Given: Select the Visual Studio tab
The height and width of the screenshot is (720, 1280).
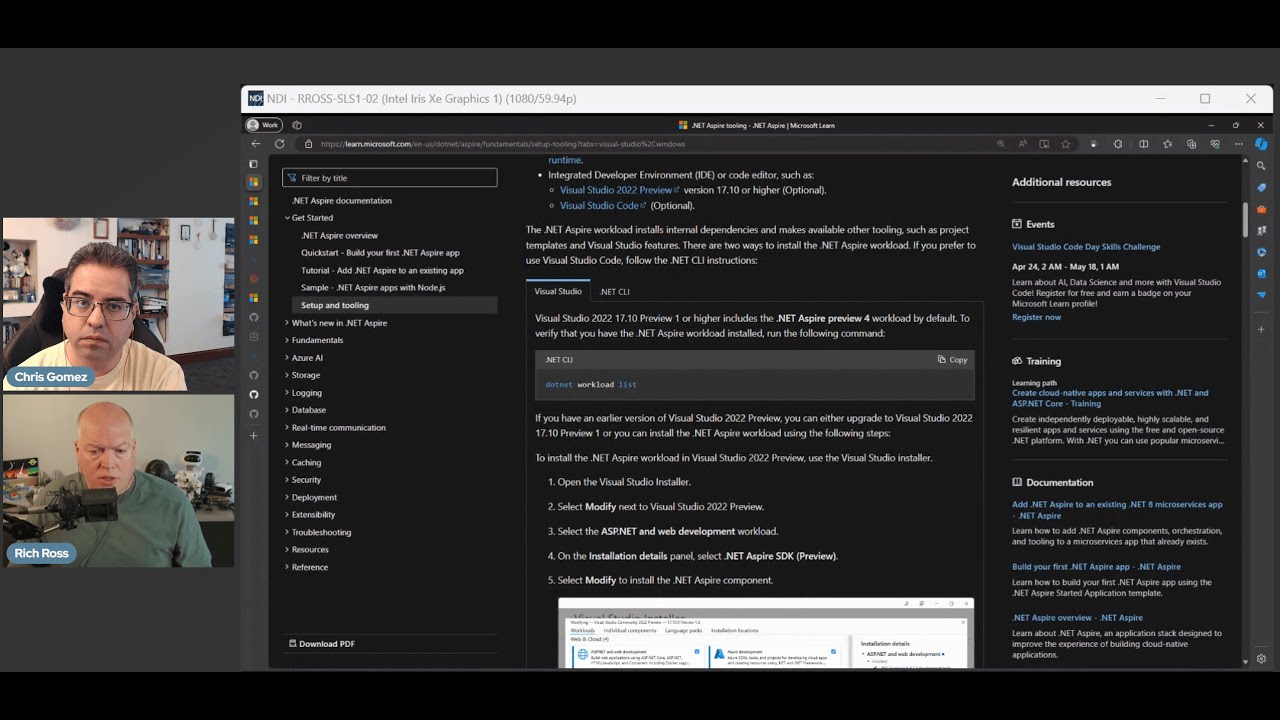Looking at the screenshot, I should click(558, 291).
